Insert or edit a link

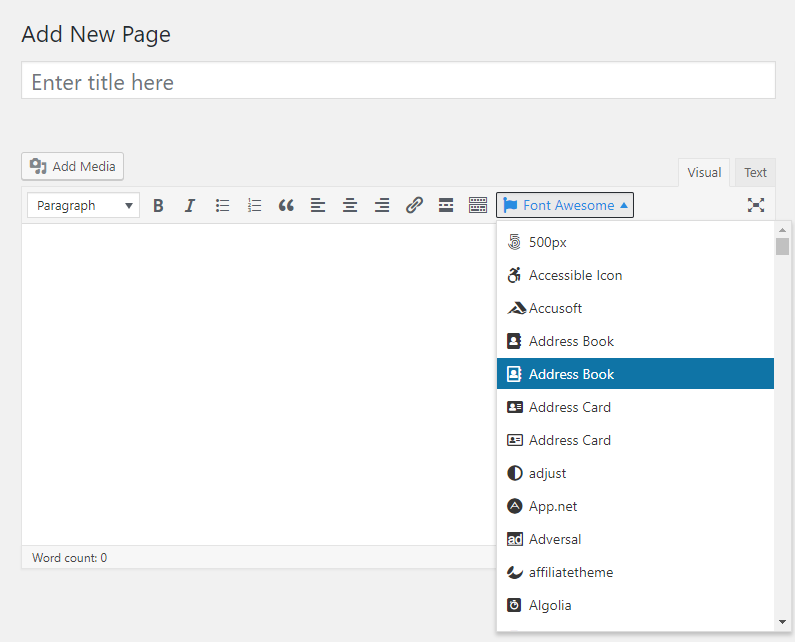(414, 205)
